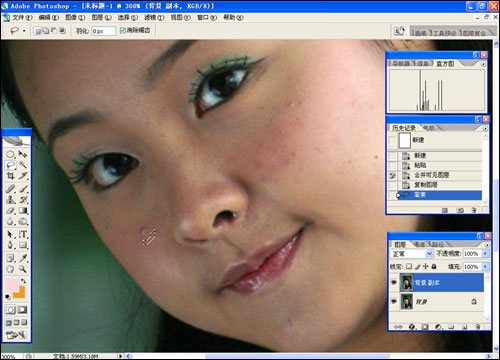Delete layer with Layers panel trash icon
The image size is (500, 360).
(477, 327)
